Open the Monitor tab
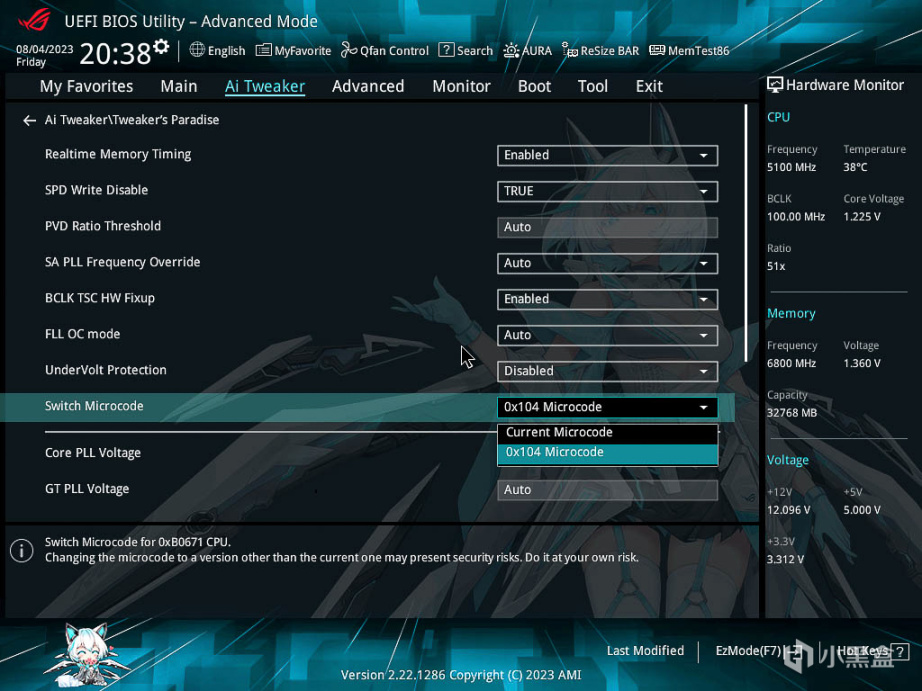 coord(461,86)
